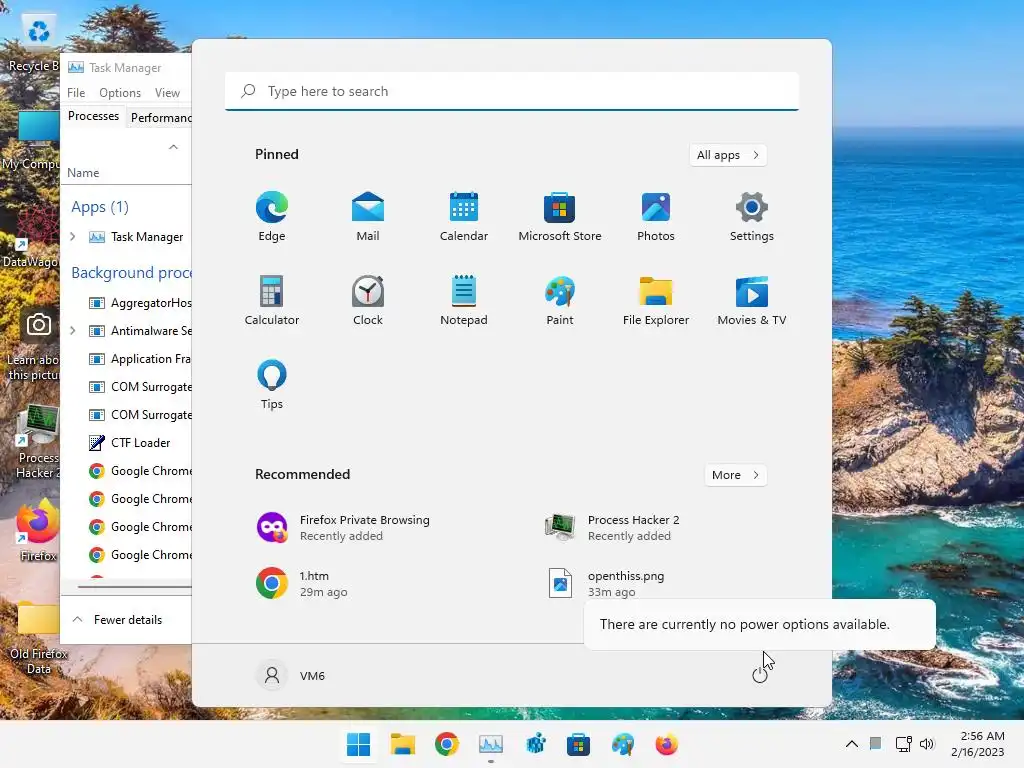This screenshot has width=1024, height=768.
Task: Click the Apps (1) group header
Action: coord(100,207)
